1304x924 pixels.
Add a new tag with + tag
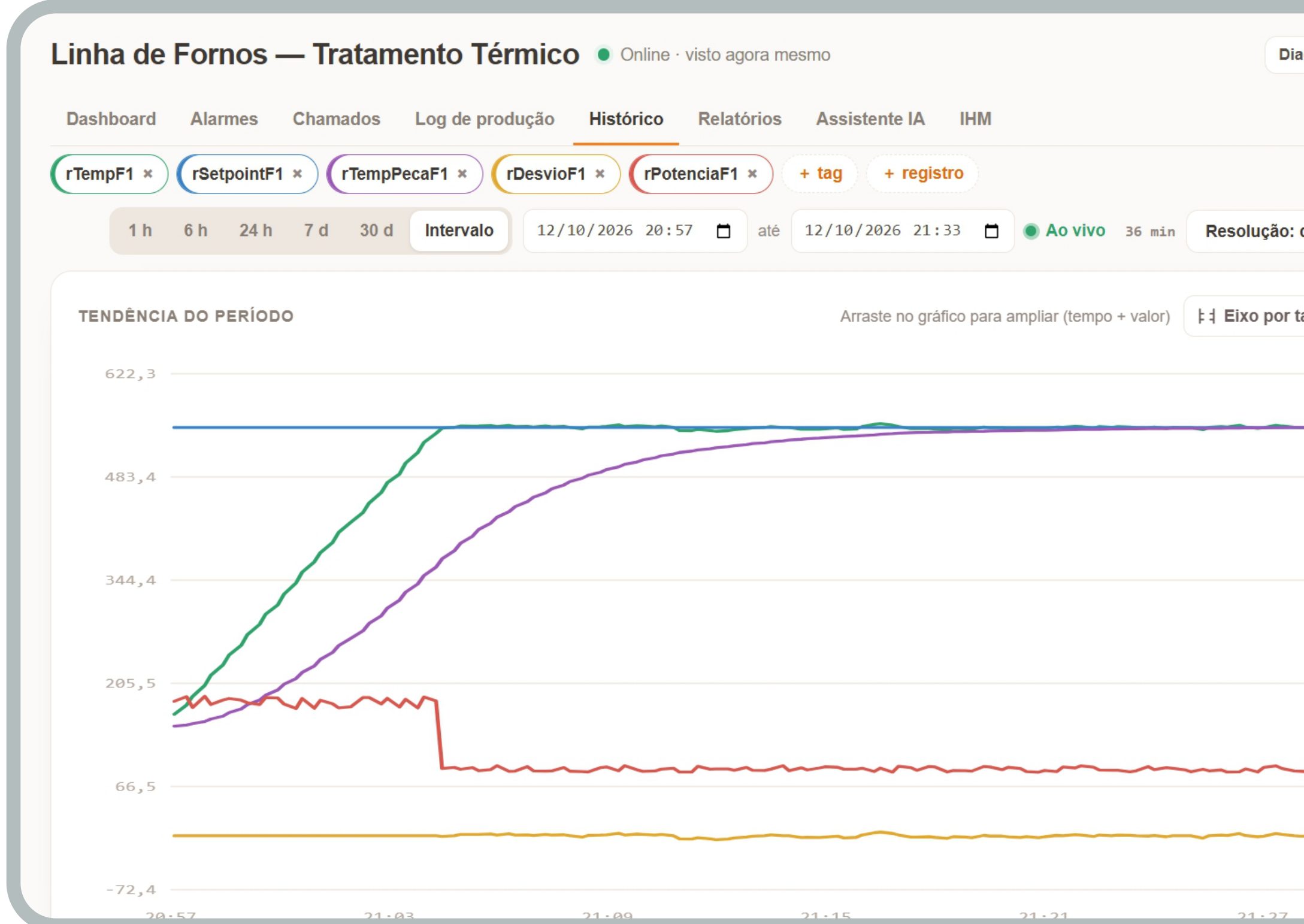coord(820,174)
